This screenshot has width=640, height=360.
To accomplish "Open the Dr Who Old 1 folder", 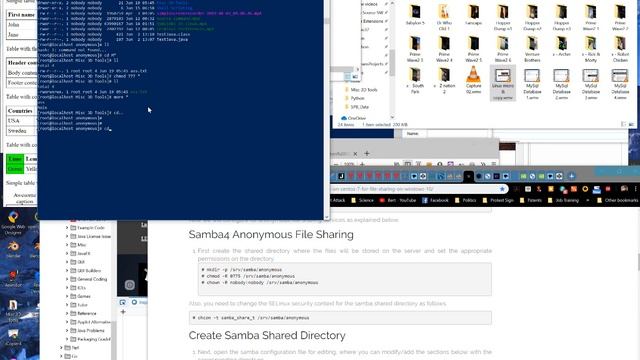I will 444,18.
